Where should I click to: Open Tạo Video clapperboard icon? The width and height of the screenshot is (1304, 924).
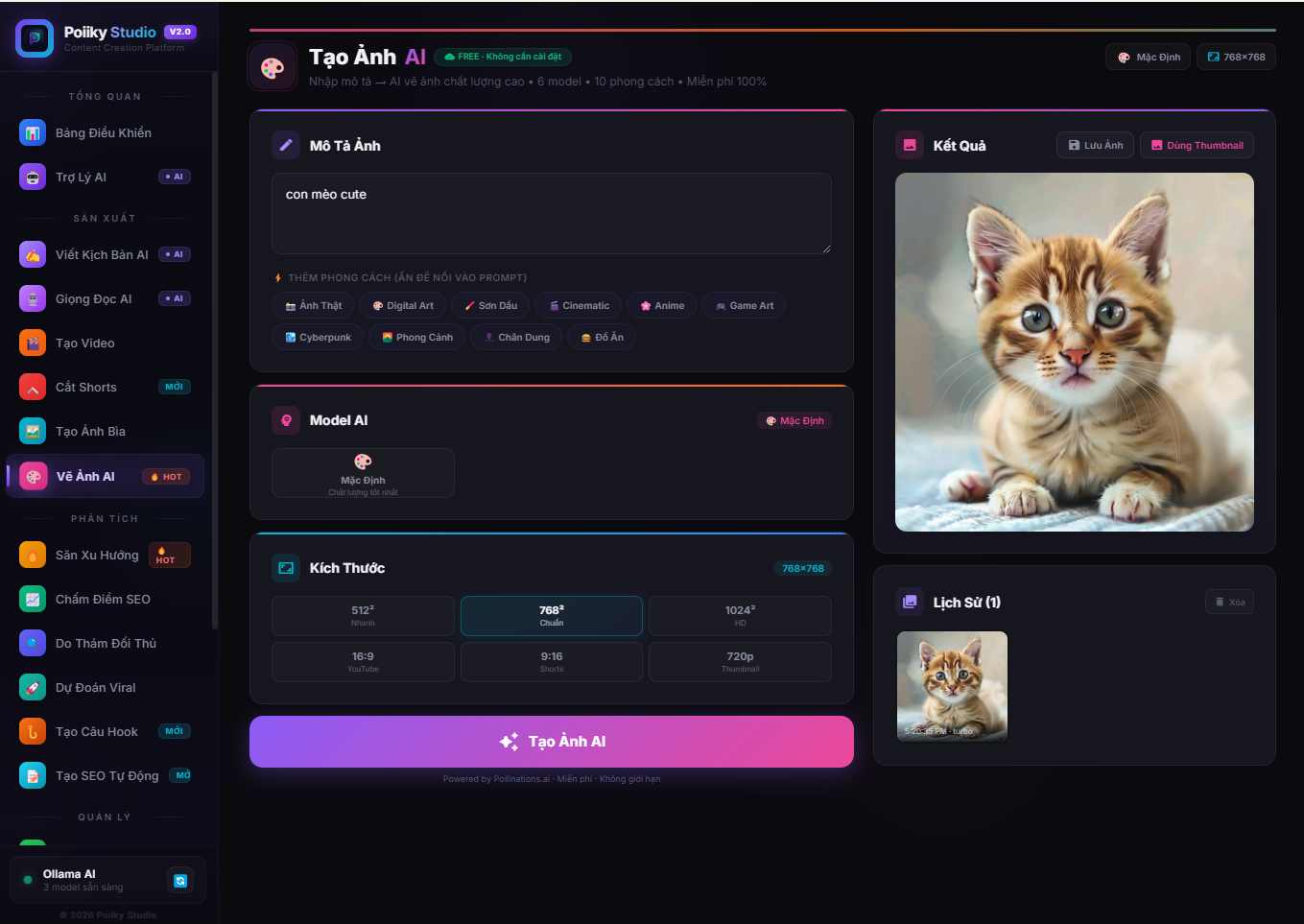point(33,343)
